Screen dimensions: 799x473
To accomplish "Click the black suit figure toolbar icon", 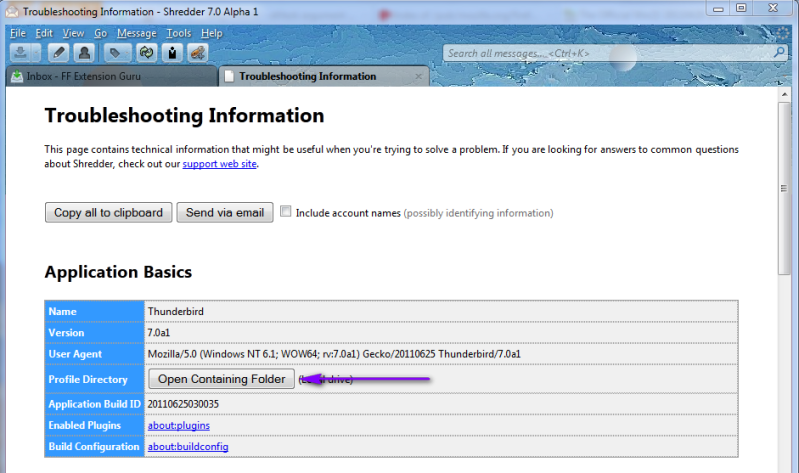I will (x=173, y=52).
